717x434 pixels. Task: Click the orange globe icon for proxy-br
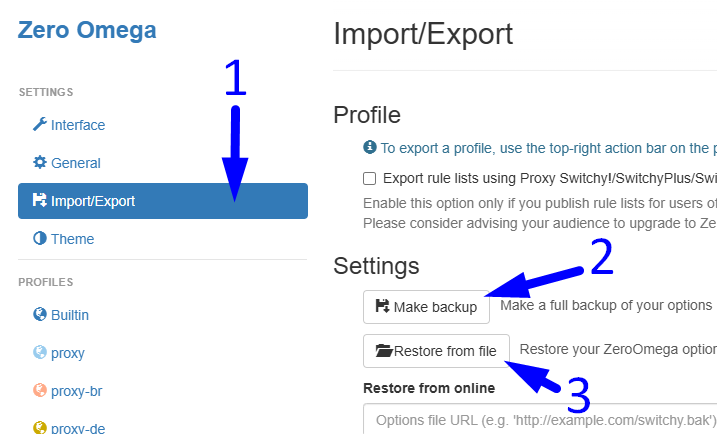click(x=40, y=390)
